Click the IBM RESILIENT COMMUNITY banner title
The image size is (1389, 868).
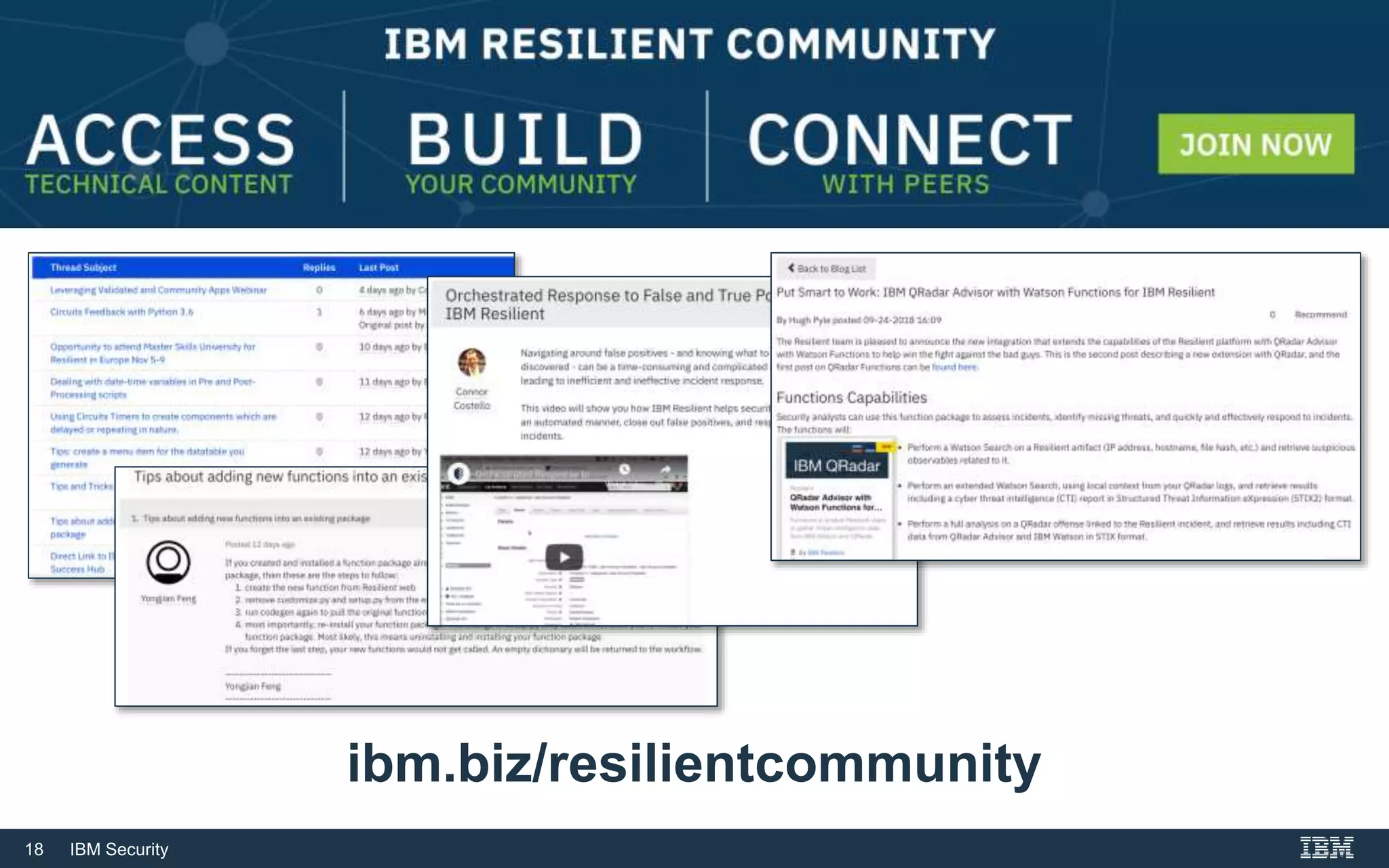coord(689,44)
